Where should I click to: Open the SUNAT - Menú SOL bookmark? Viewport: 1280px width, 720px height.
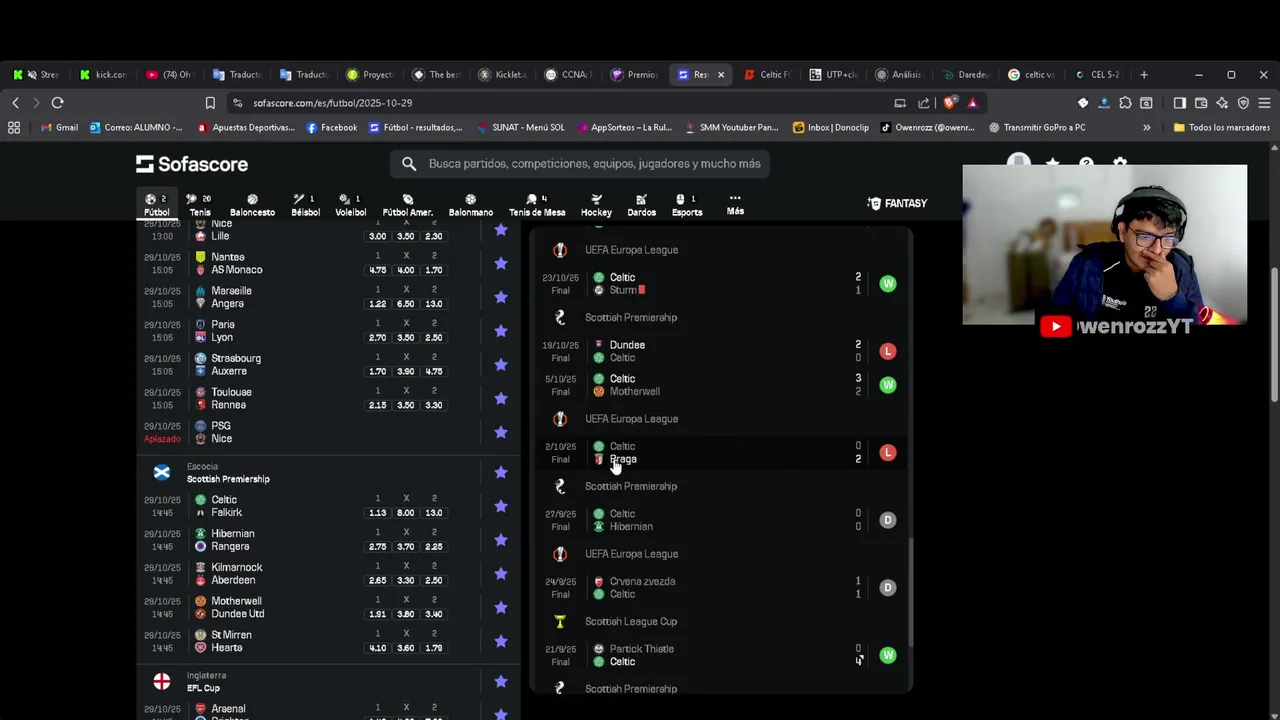pos(520,128)
